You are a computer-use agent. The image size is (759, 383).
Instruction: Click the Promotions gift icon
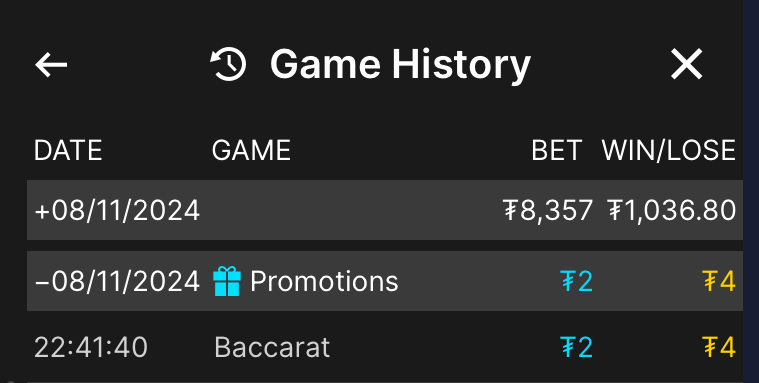point(227,281)
